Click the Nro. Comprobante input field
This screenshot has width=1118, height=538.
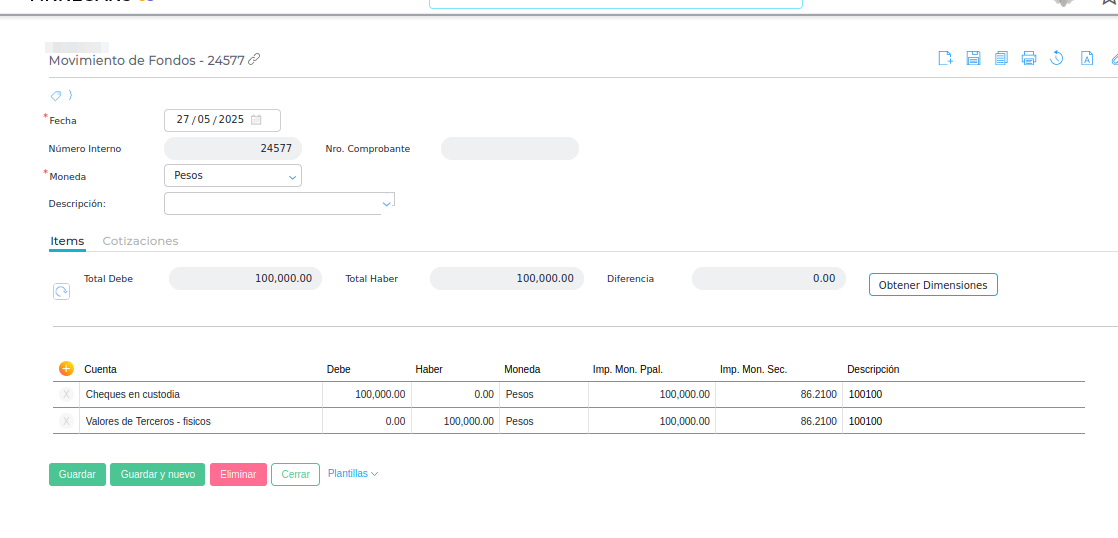click(x=509, y=149)
